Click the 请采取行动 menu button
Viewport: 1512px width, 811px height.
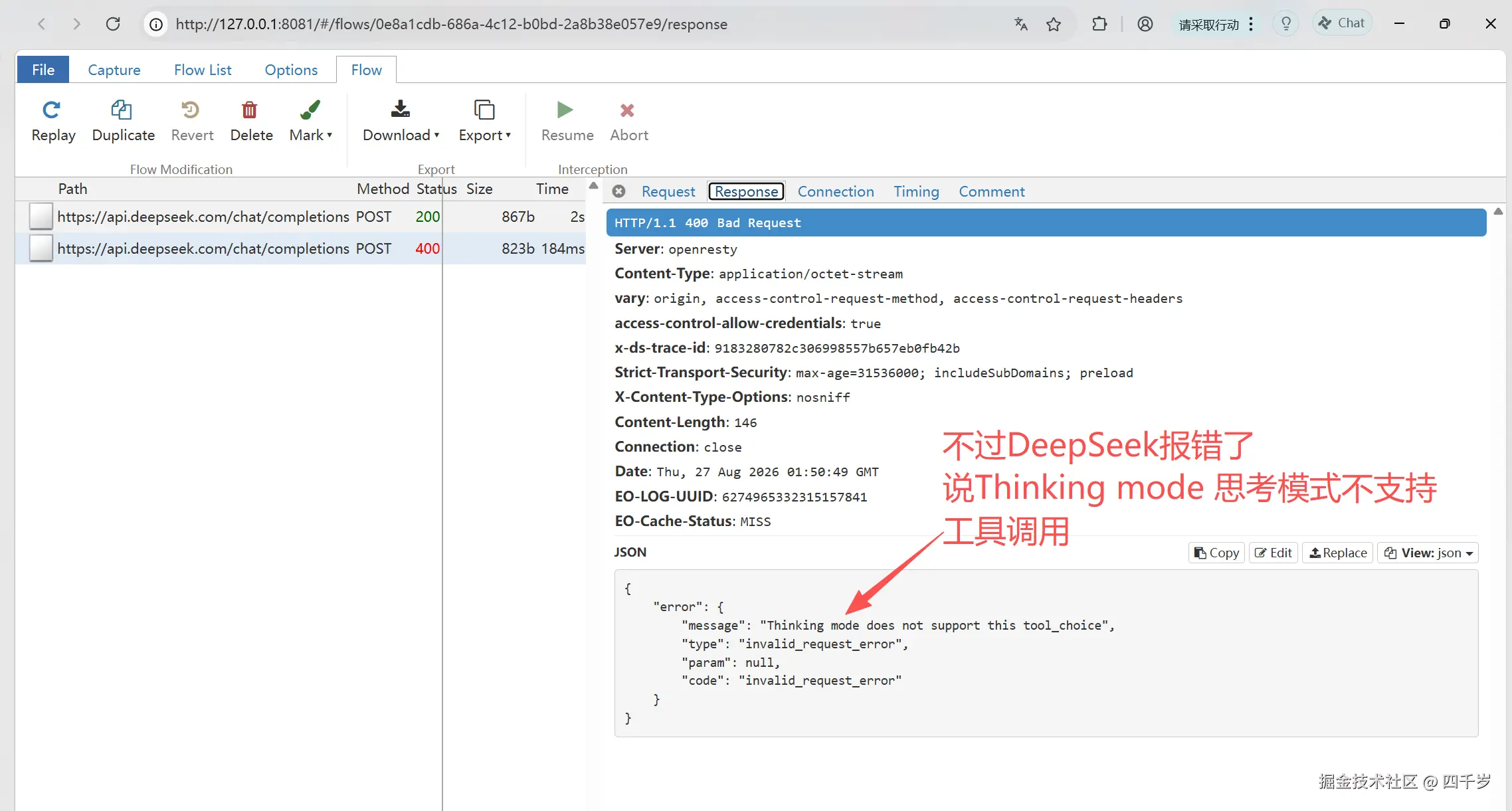point(1216,25)
